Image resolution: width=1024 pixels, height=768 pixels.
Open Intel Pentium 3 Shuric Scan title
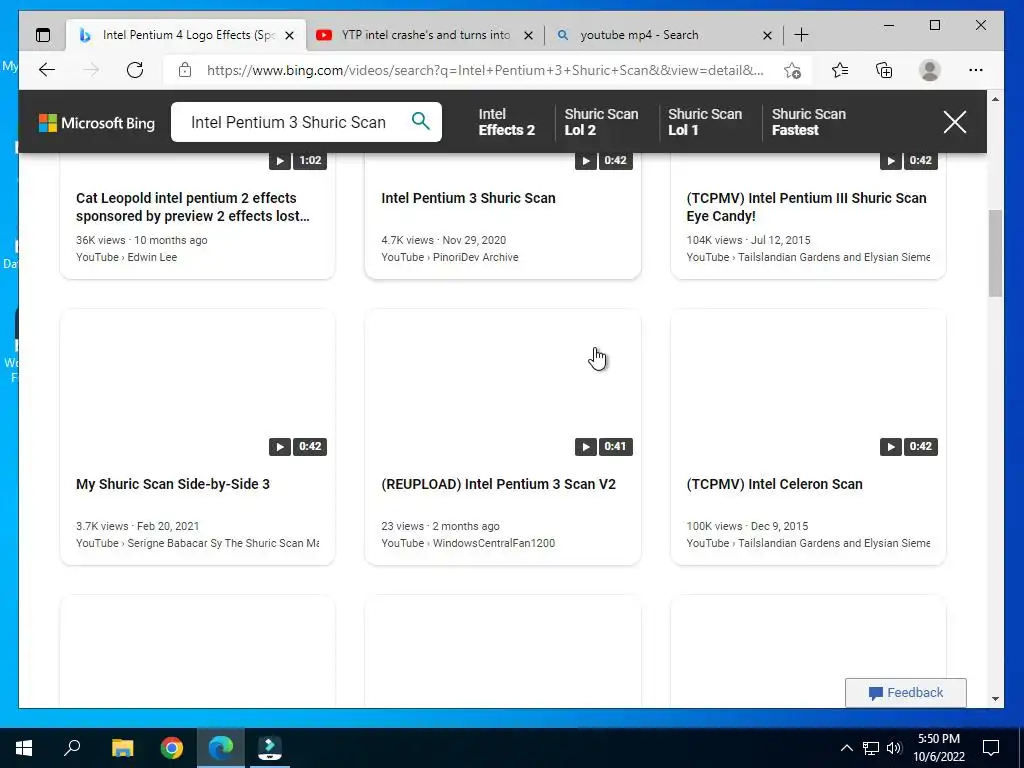(x=468, y=198)
